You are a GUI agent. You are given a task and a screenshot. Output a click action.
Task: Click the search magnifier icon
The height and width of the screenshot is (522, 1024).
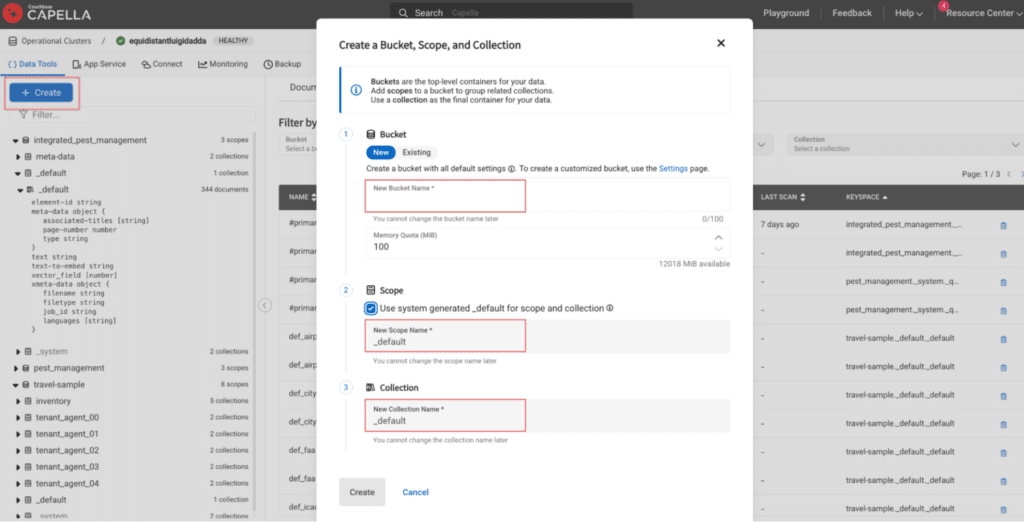point(404,13)
